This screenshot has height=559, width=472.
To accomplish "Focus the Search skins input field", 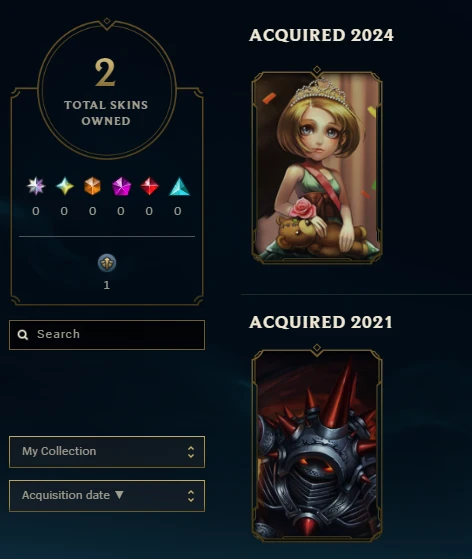I will point(107,335).
